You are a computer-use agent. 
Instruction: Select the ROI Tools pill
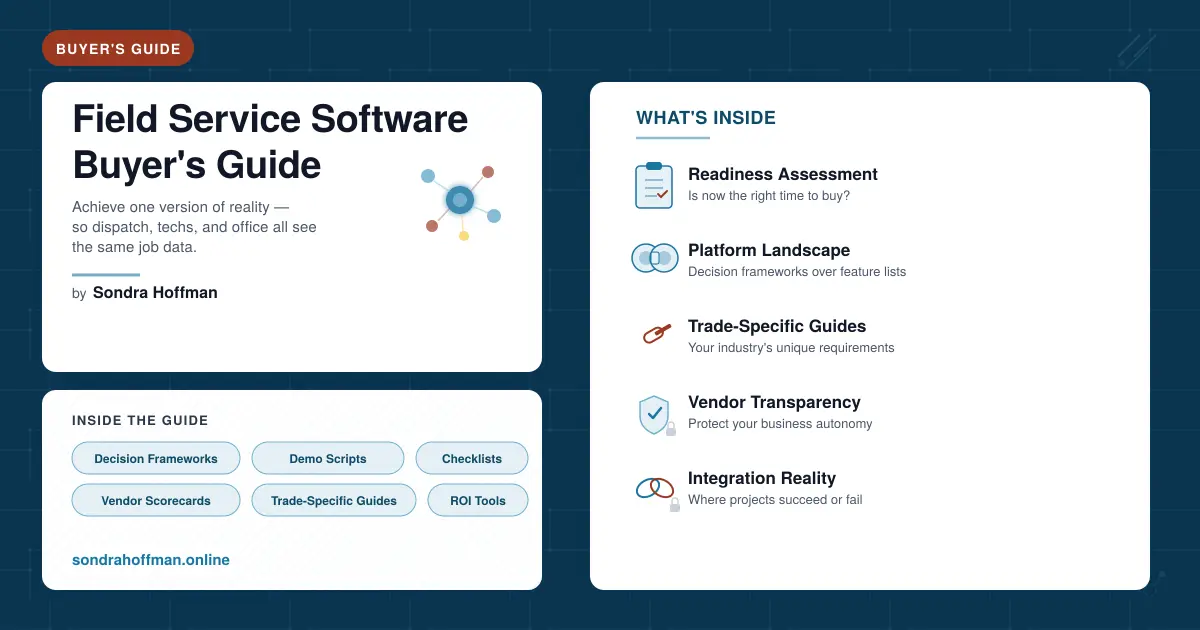point(478,500)
